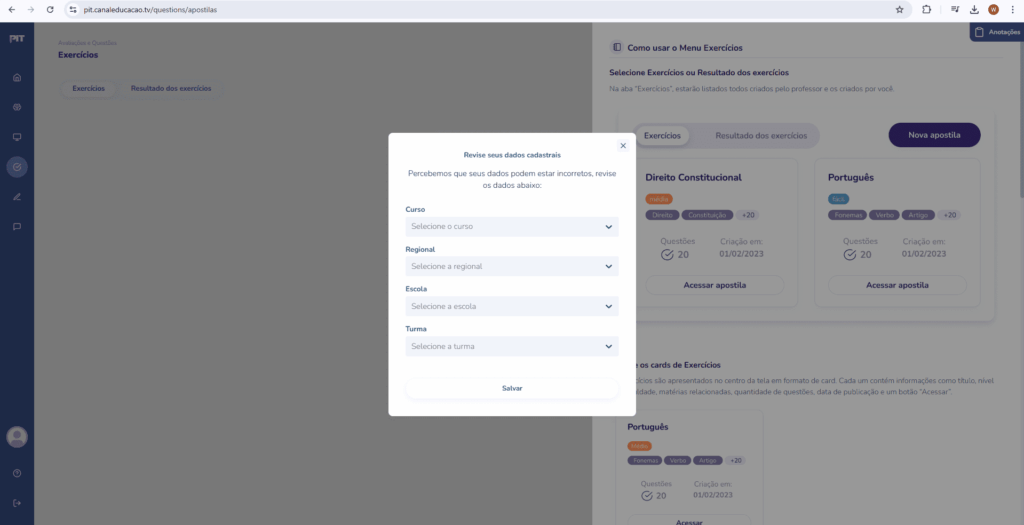The height and width of the screenshot is (525, 1024).
Task: Click the Nova apostila button
Action: 934,135
